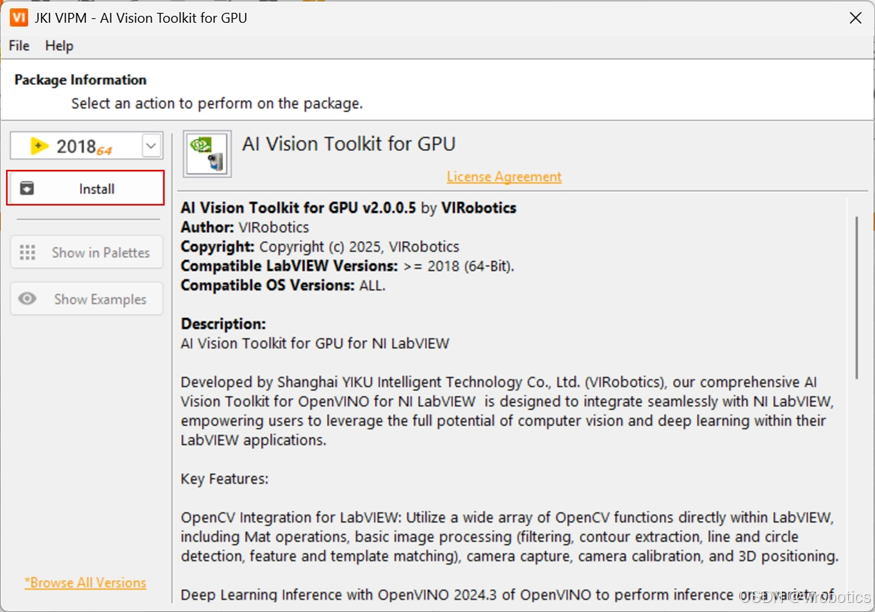Click 'AI Vision Toolkit for GPU for NI LabVIEW' line
Screen dimensions: 875x612
tap(315, 343)
